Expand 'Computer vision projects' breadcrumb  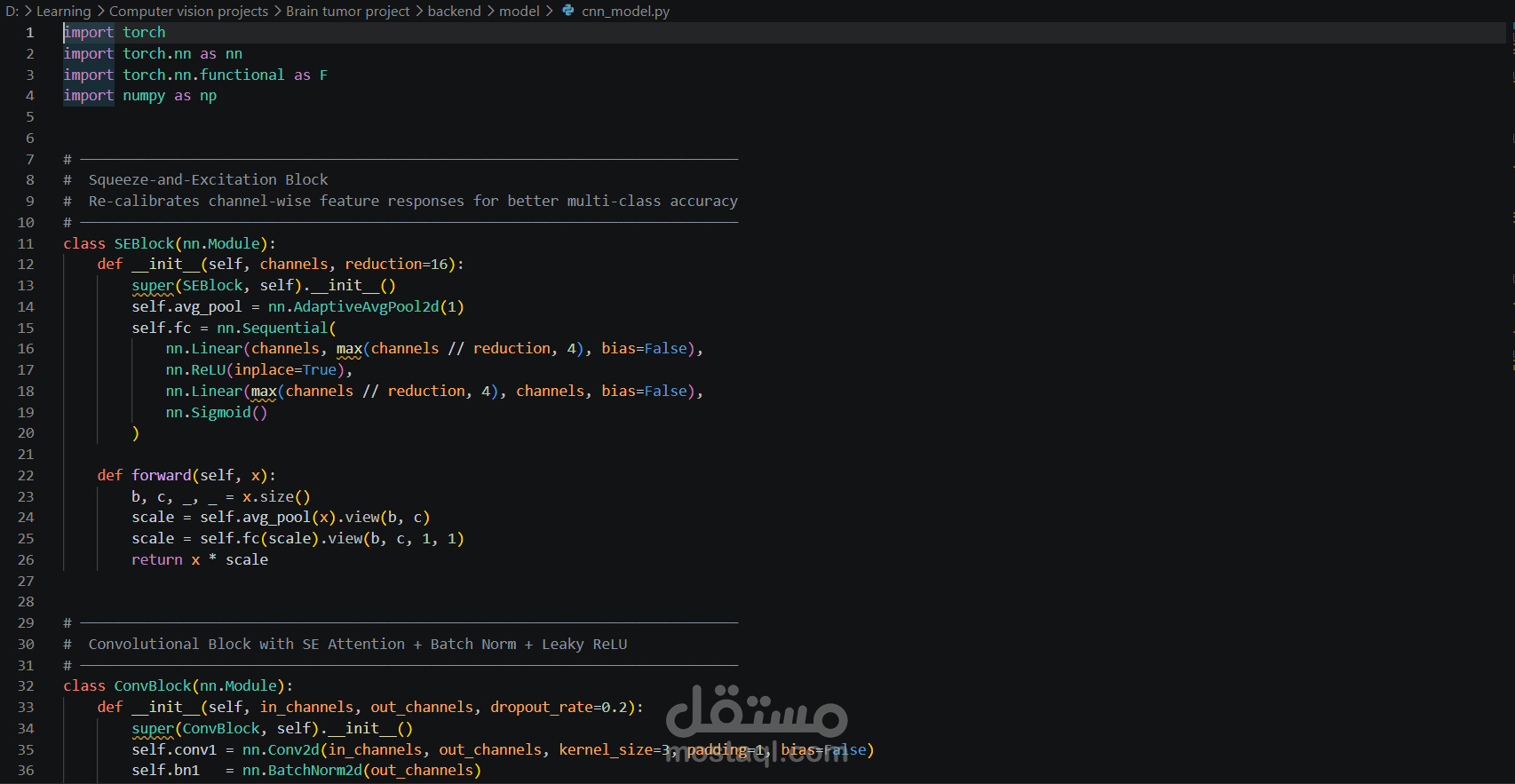188,11
